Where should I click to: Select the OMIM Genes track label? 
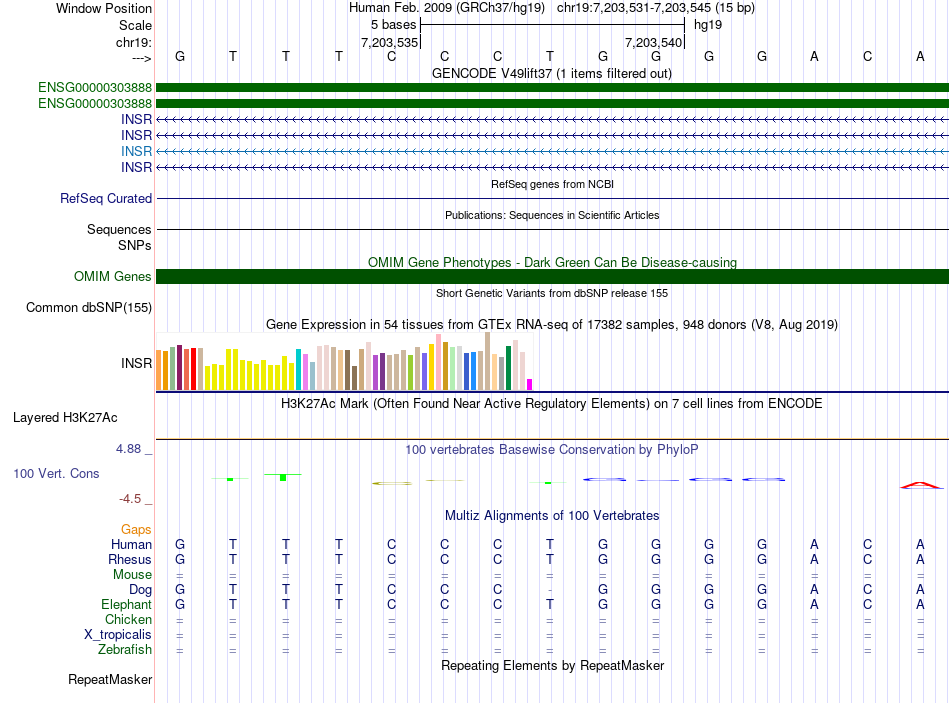pyautogui.click(x=113, y=277)
